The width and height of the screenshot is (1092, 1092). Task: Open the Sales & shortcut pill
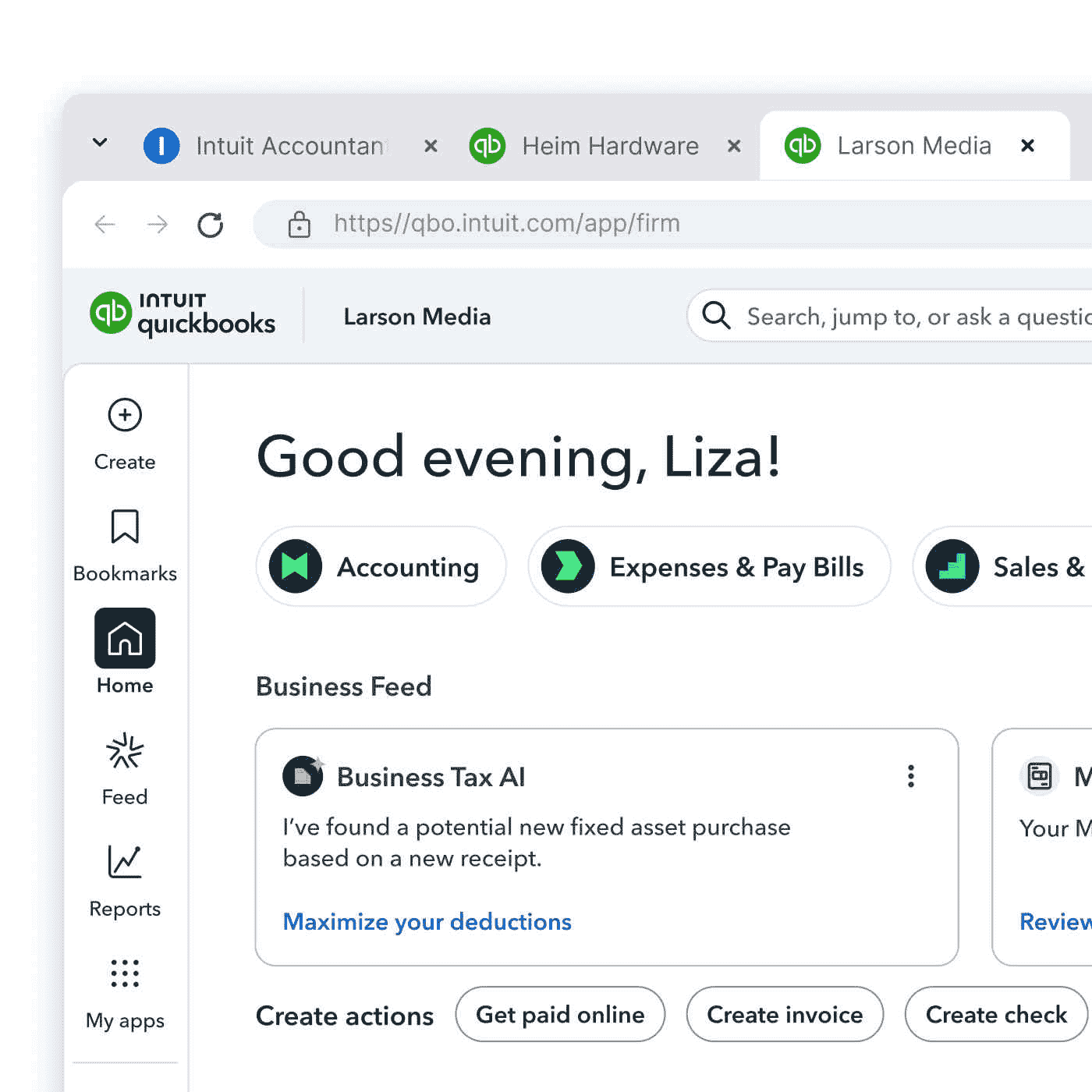pos(1002,566)
